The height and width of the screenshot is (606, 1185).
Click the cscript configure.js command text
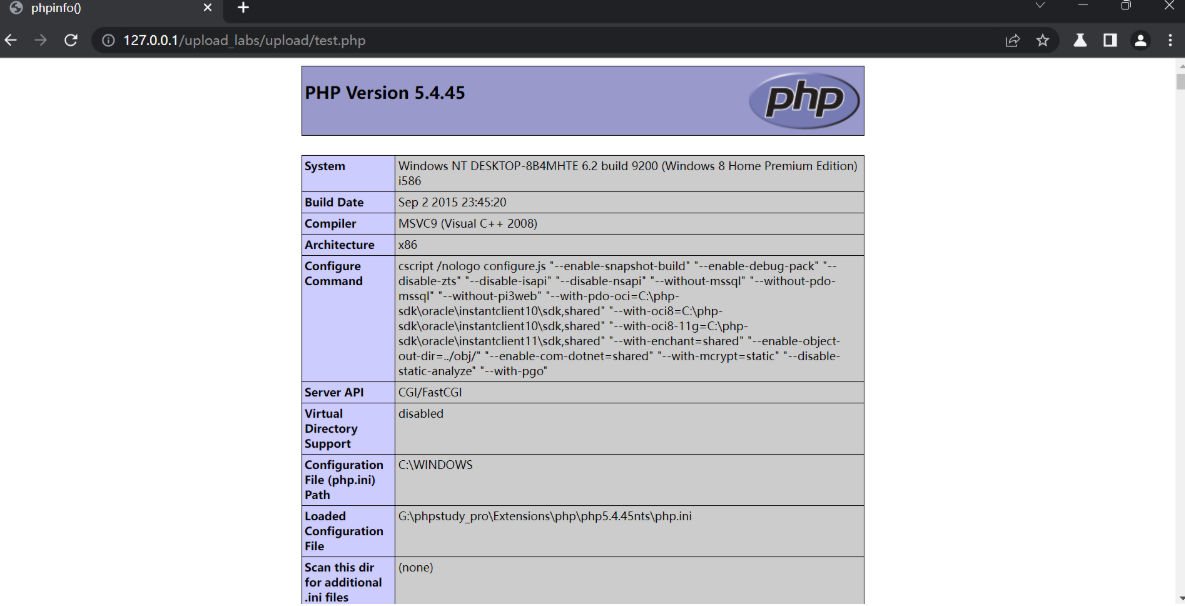tap(619, 319)
